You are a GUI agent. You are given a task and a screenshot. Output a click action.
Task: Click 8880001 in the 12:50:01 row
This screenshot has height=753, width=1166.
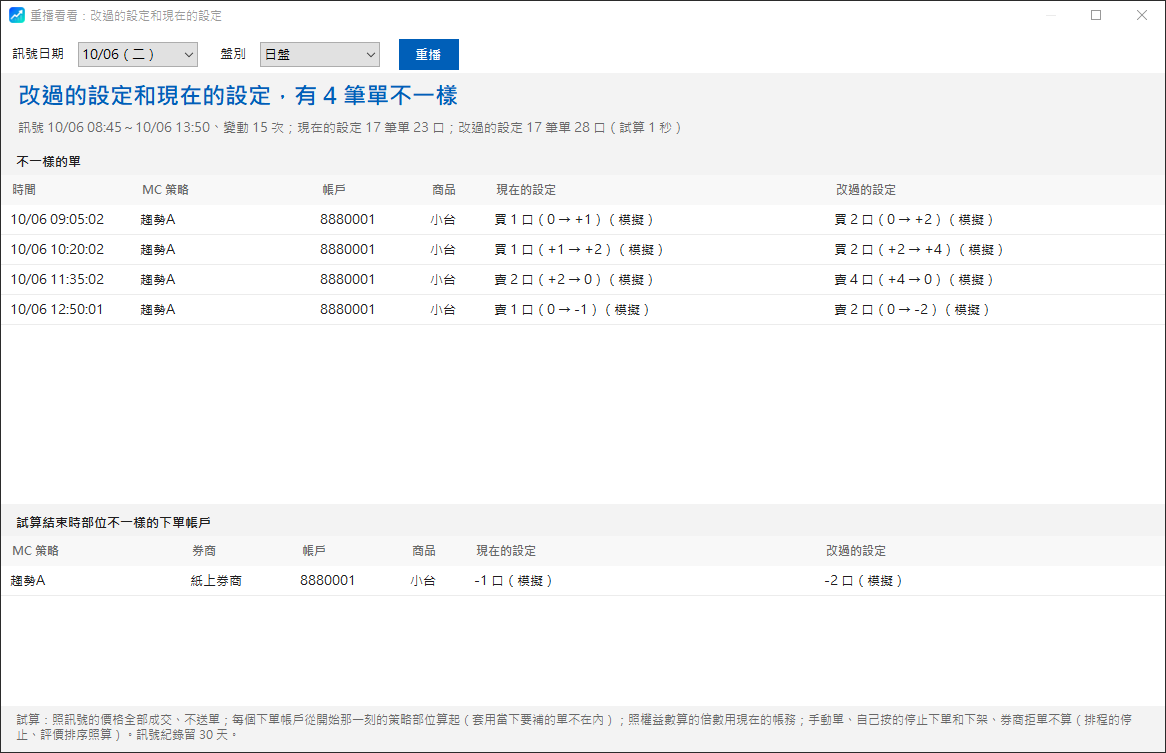click(x=347, y=309)
